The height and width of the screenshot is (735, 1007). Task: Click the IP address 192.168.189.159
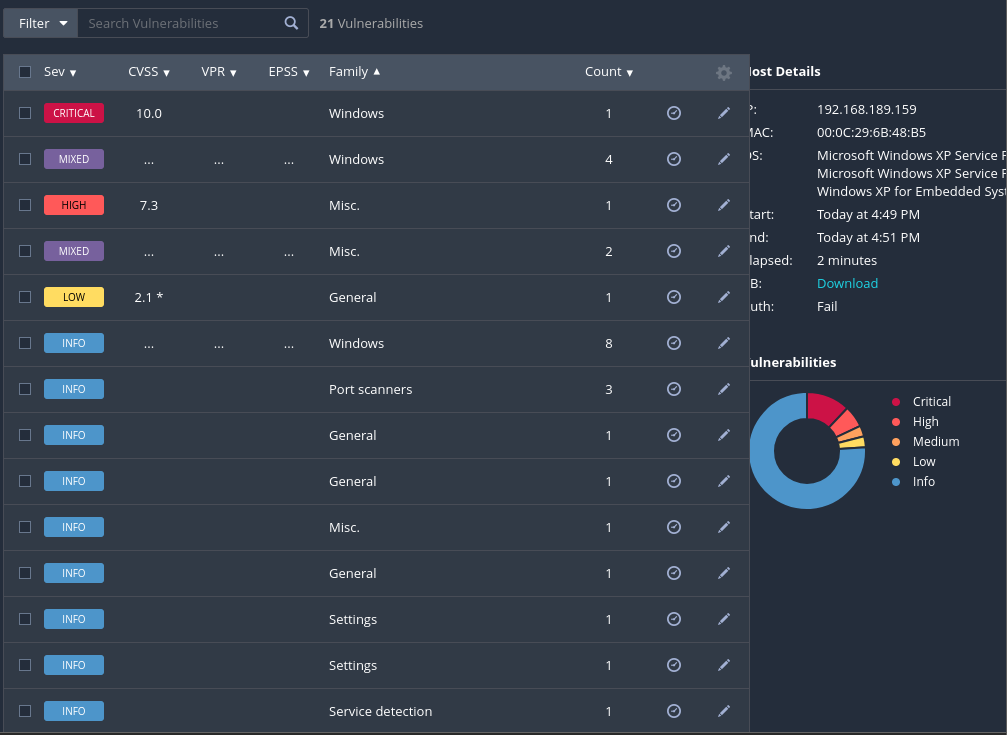click(x=866, y=109)
